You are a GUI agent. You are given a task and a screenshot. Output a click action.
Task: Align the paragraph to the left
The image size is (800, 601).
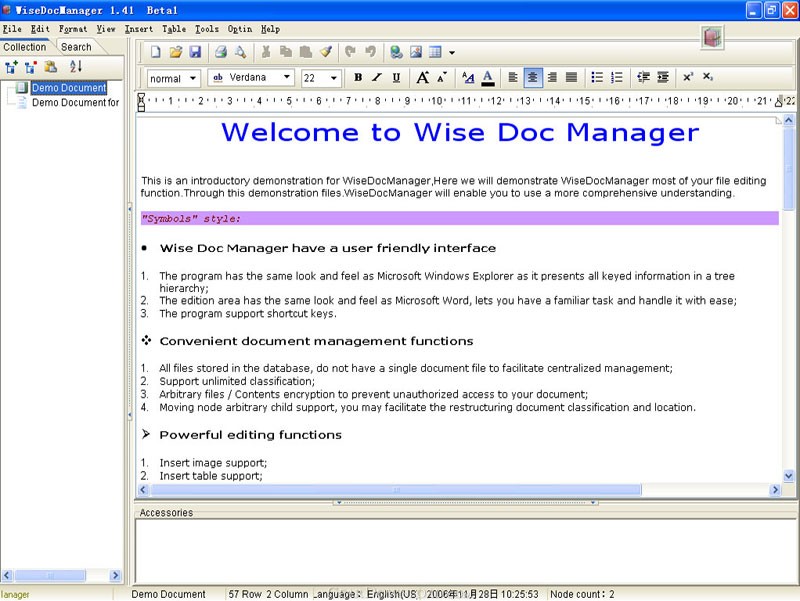(513, 77)
